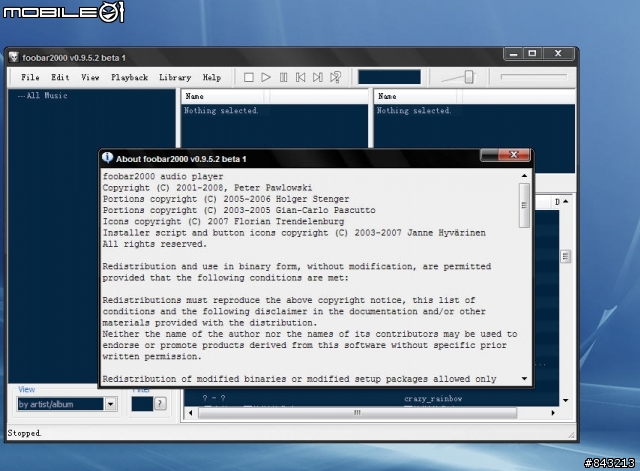Click the Stop playback button

pyautogui.click(x=249, y=77)
